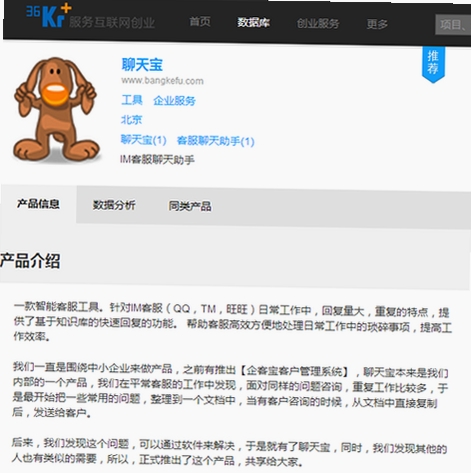Image resolution: width=471 pixels, height=473 pixels.
Task: Click the 36Kr+ logo
Action: pos(49,15)
